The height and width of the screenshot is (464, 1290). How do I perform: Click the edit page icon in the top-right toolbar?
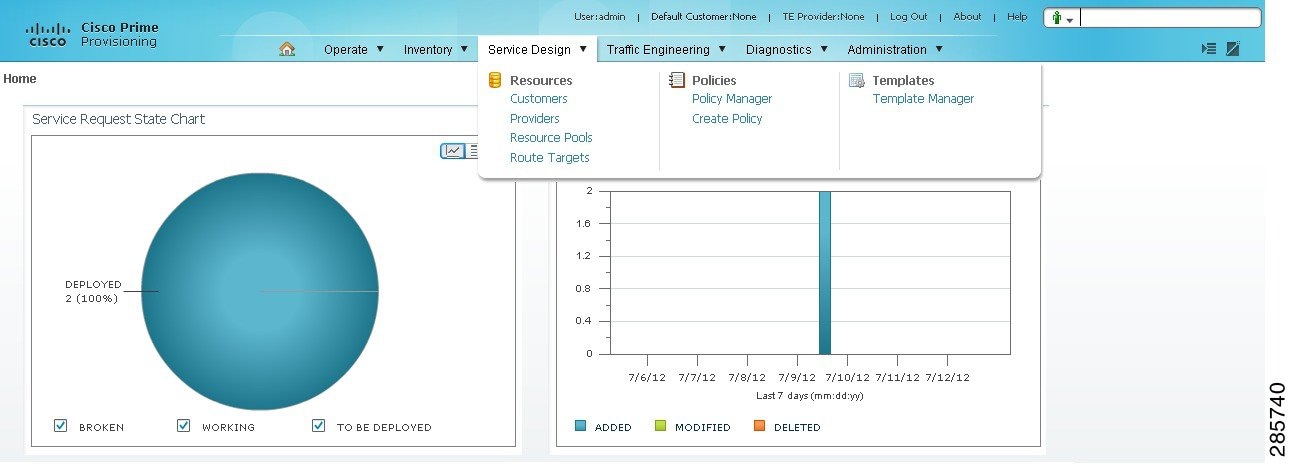(1234, 48)
